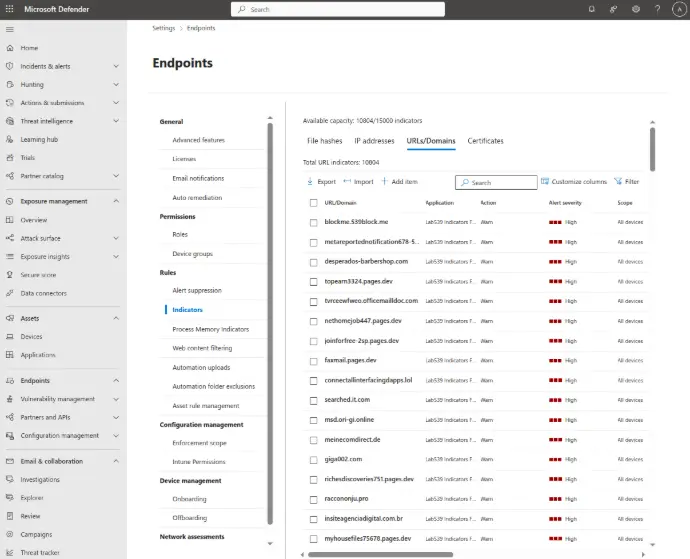Open the Settings breadcrumb link
The image size is (690, 559).
tap(164, 28)
